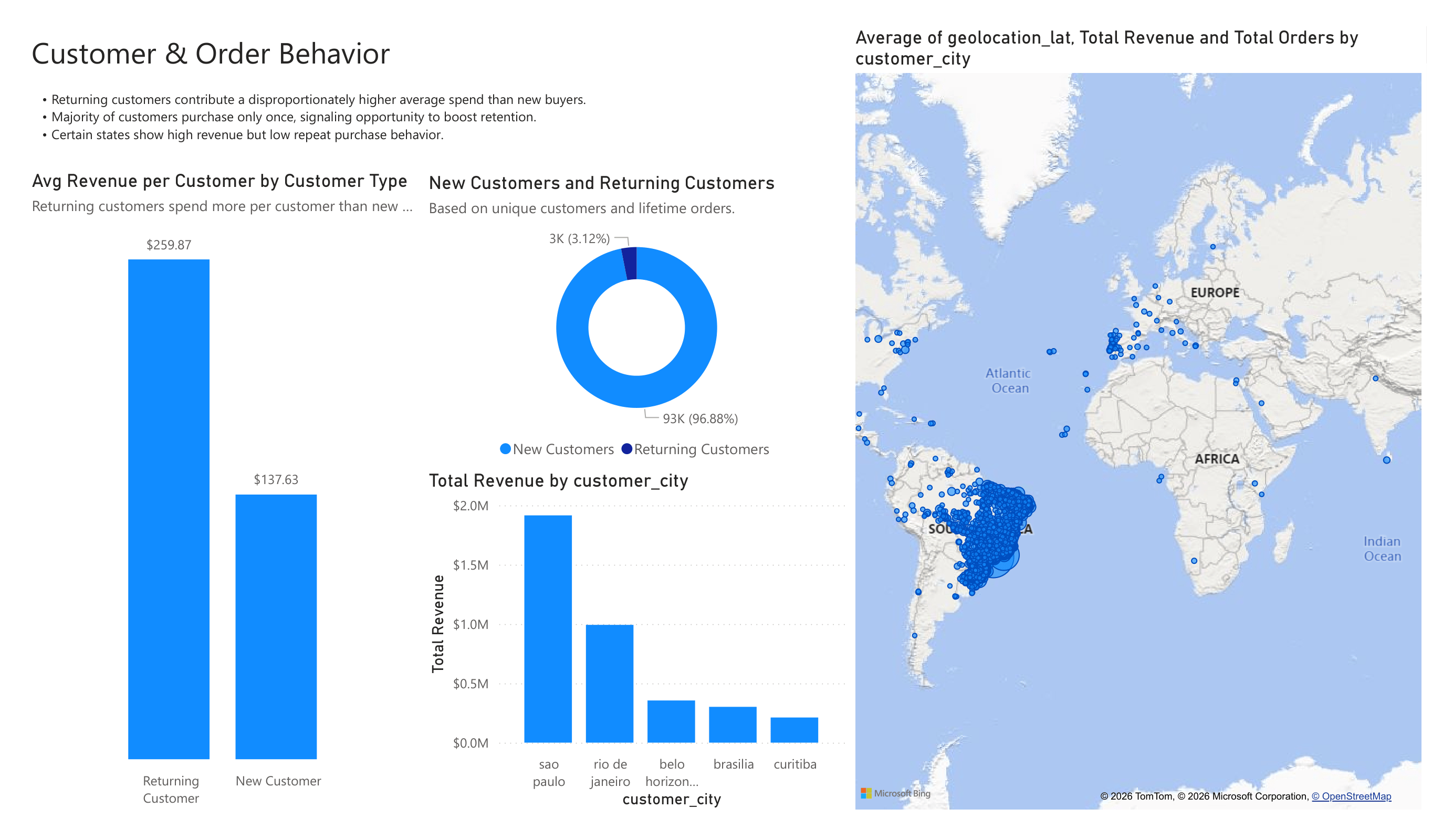1453x840 pixels.
Task: Select the curitiba revenue bar
Action: tap(795, 731)
